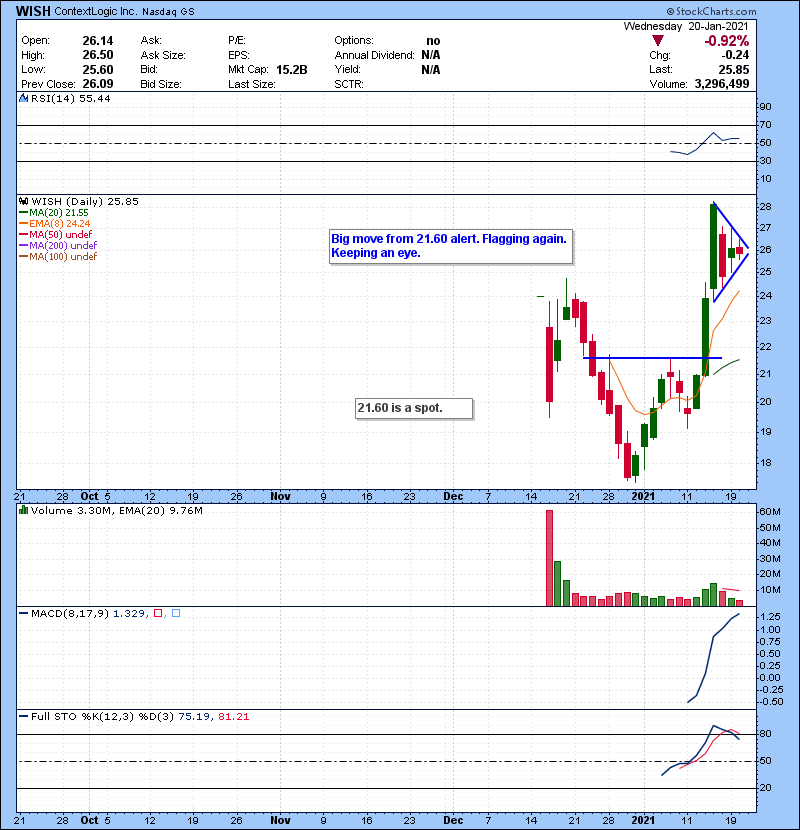The image size is (800, 830).
Task: Click the WISH (Daily) 25.85 chart label
Action: (x=85, y=202)
